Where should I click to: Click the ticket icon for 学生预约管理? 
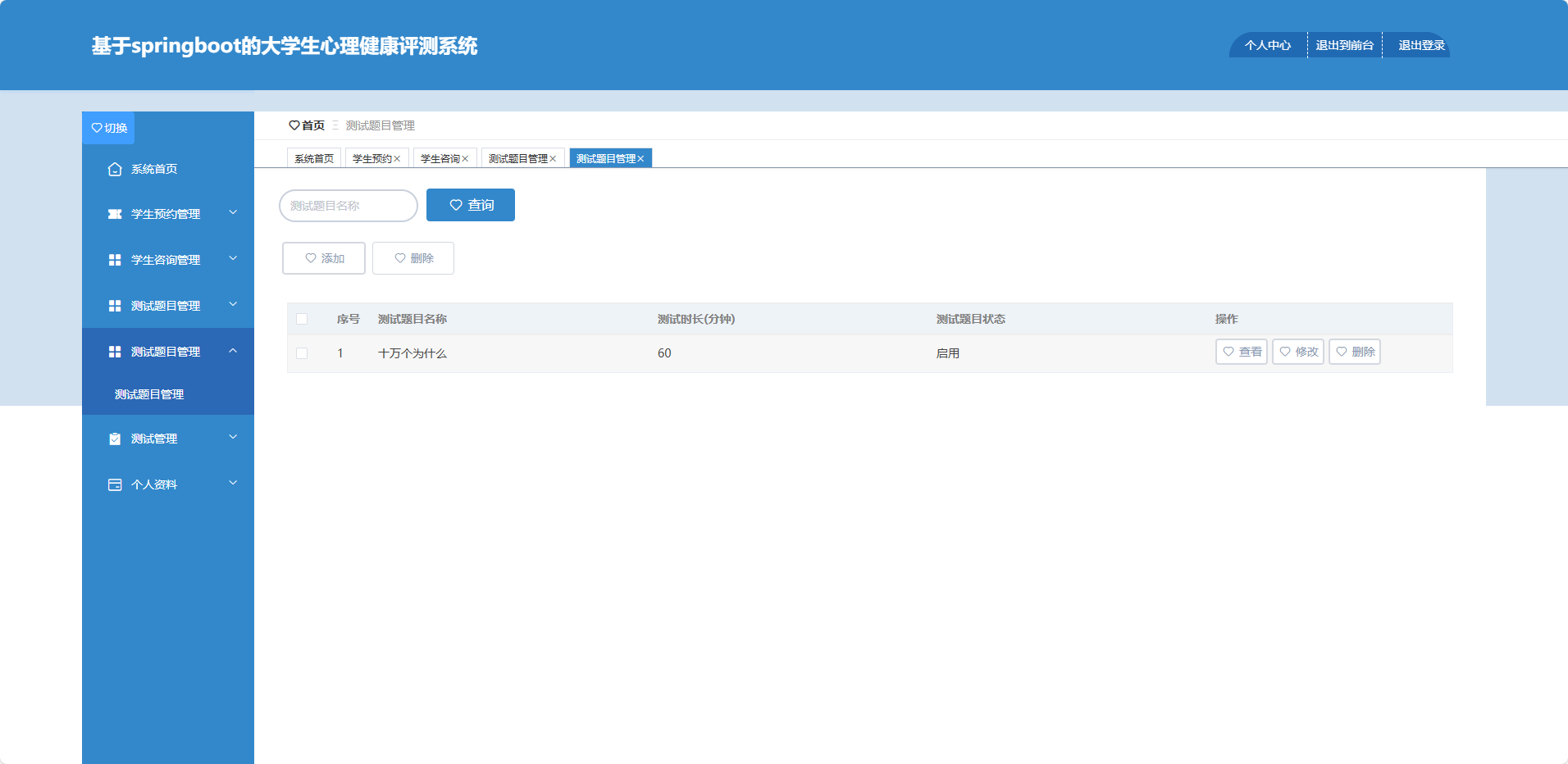click(x=115, y=214)
